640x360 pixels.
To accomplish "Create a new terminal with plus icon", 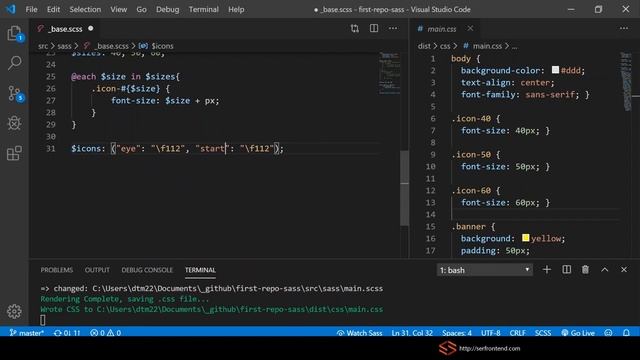I will (547, 269).
